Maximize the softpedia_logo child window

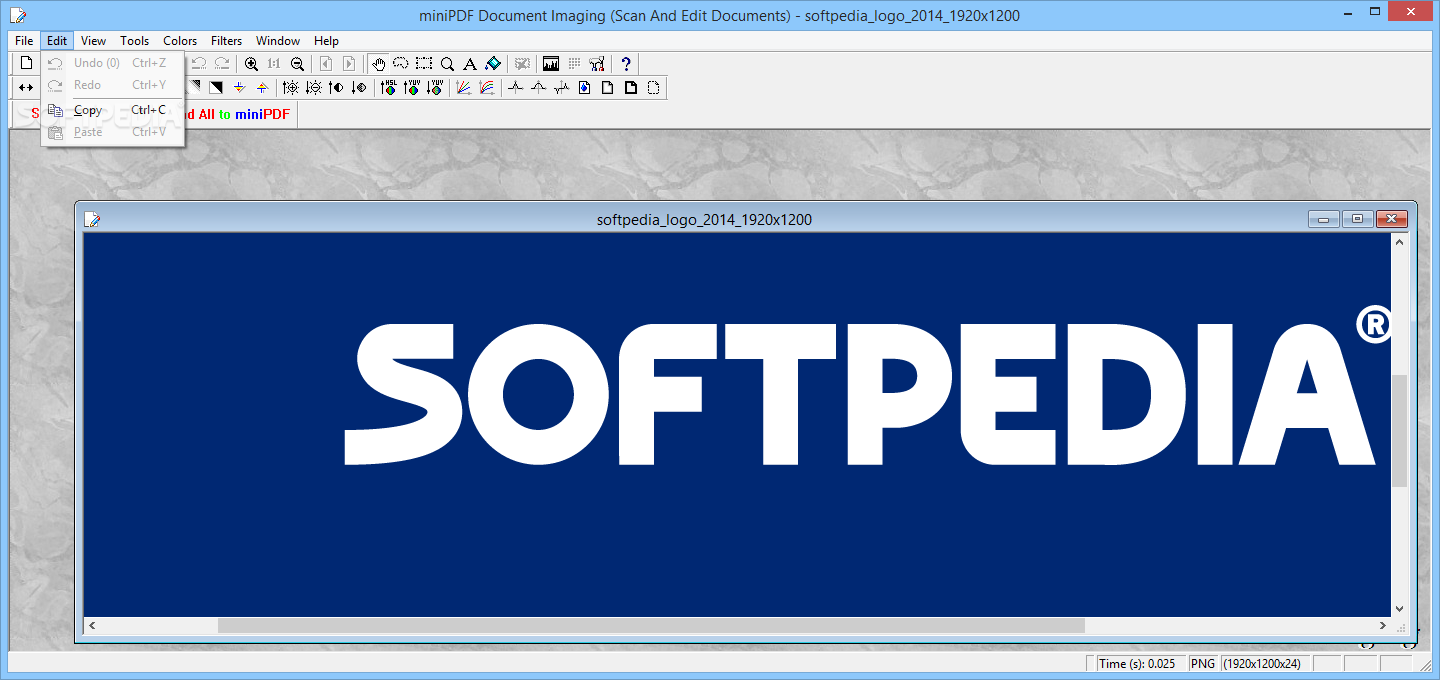[x=1357, y=219]
